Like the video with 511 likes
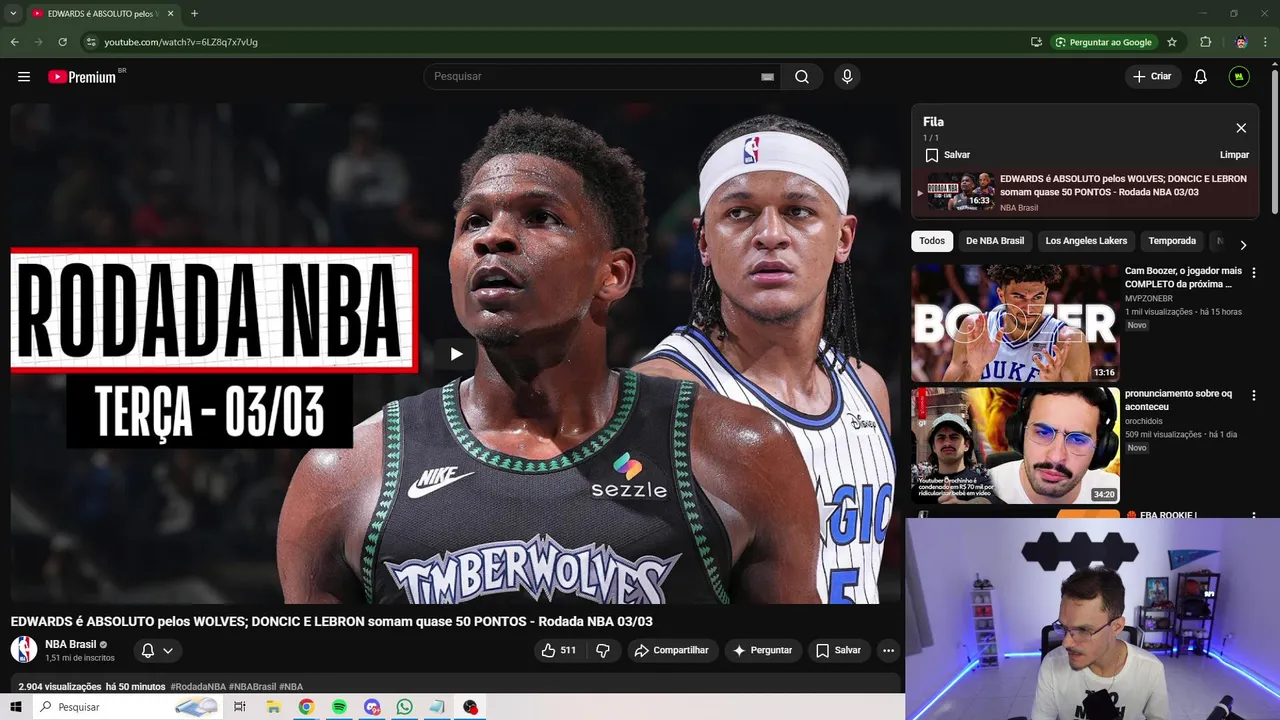 click(x=558, y=650)
